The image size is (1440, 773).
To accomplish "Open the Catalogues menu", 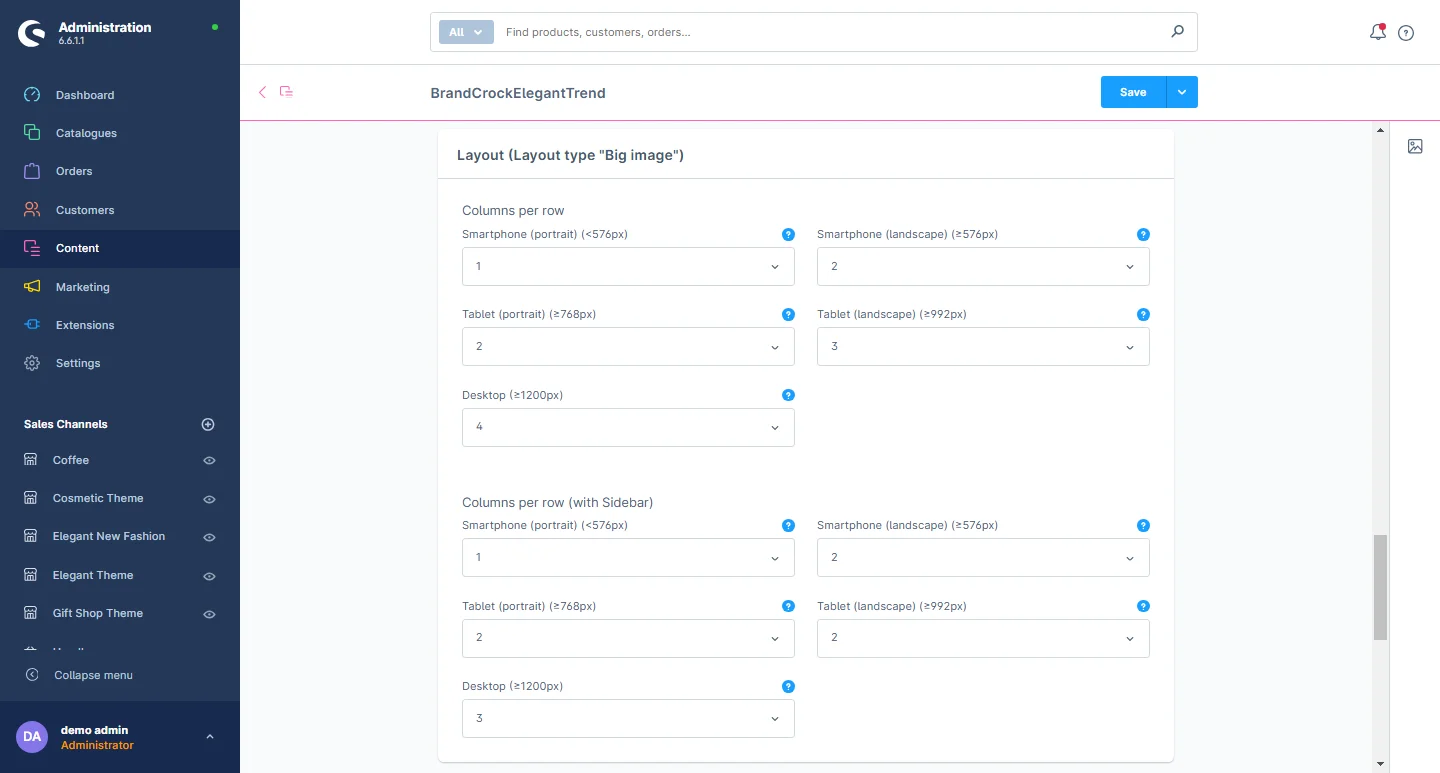I will click(x=86, y=133).
